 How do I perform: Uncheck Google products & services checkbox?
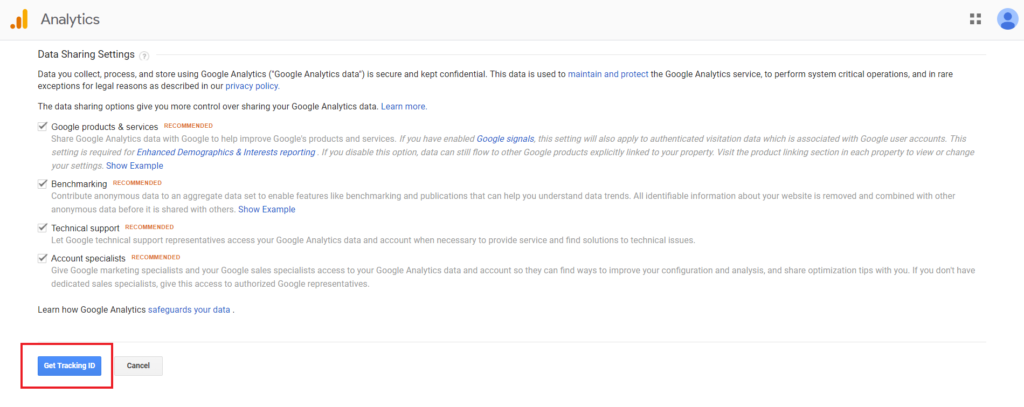click(x=42, y=126)
